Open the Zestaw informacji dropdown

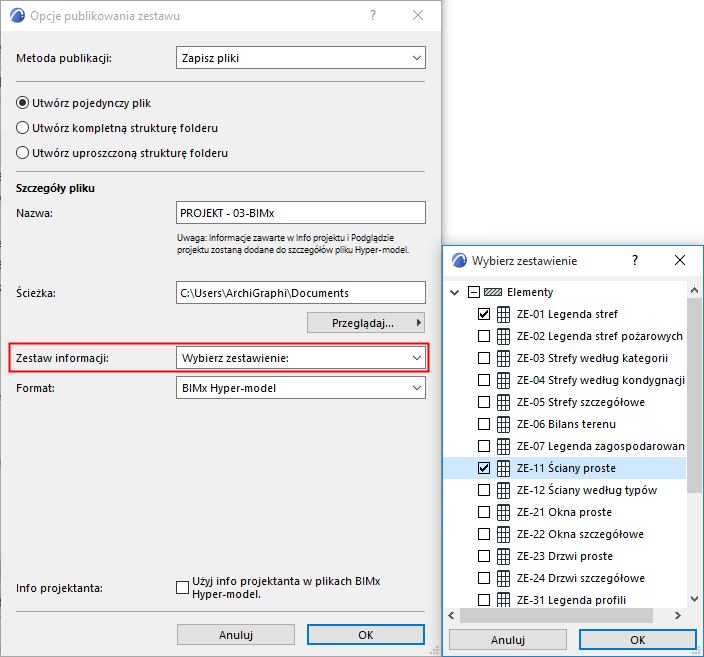point(301,358)
